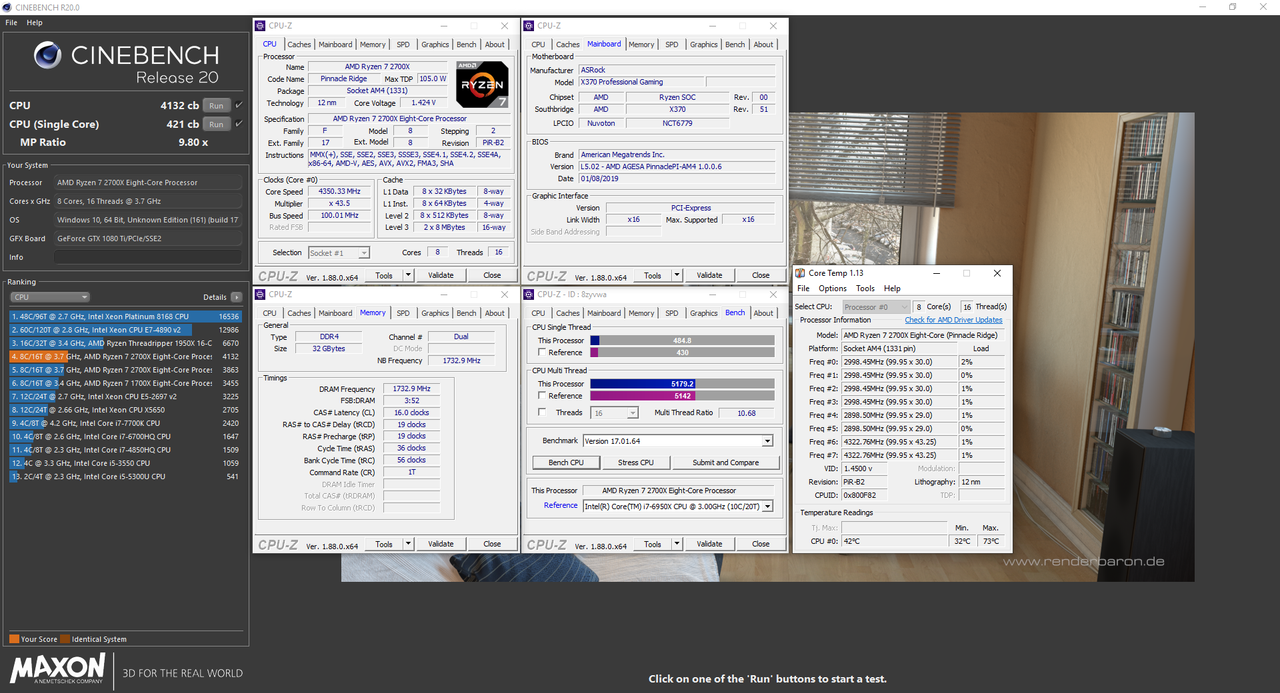Click the Details button in Ranking
This screenshot has height=693, width=1280.
[x=215, y=297]
